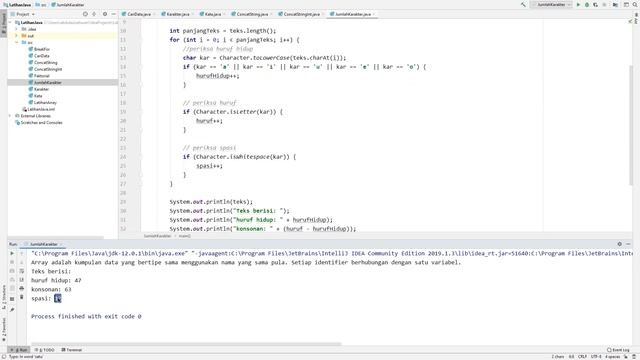
Task: Minimize the Run panel with hide icon
Action: pyautogui.click(x=628, y=244)
